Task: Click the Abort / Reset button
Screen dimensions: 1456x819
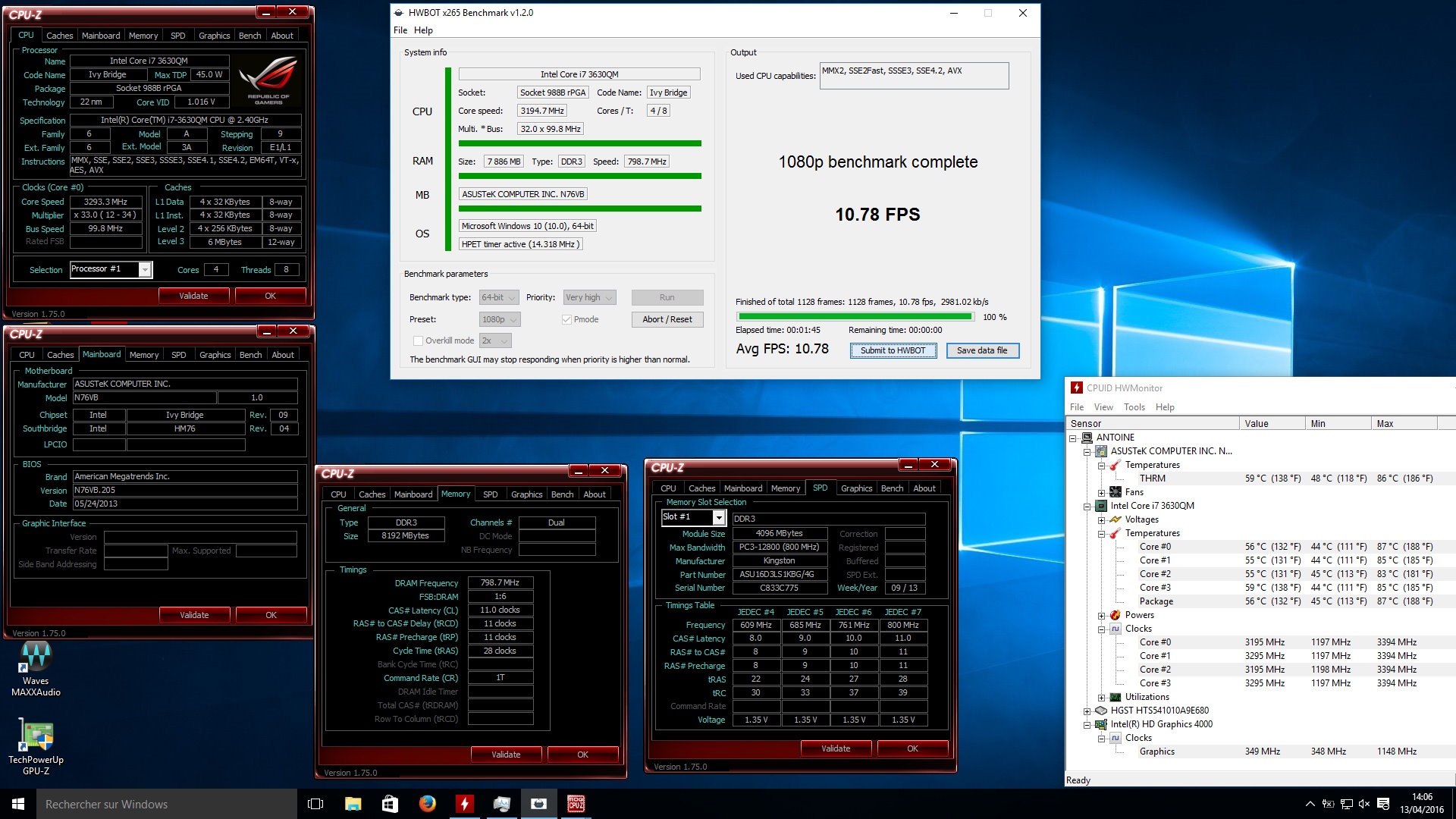Action: click(x=667, y=319)
